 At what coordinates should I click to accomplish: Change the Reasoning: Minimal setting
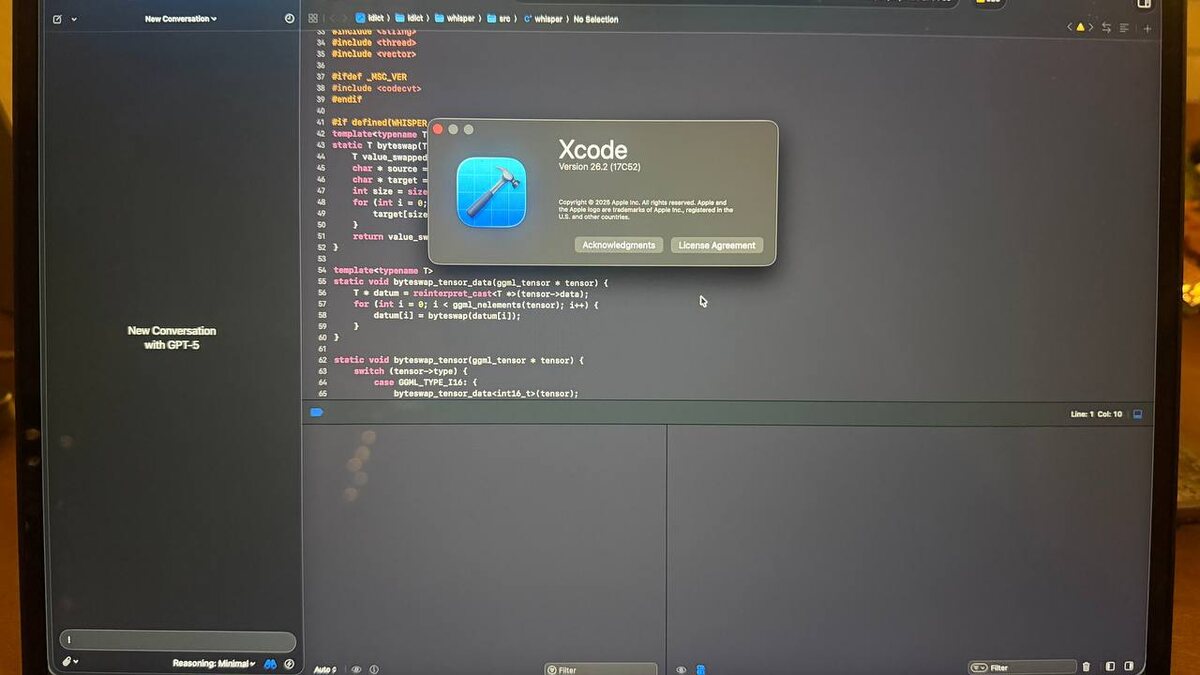pyautogui.click(x=214, y=663)
